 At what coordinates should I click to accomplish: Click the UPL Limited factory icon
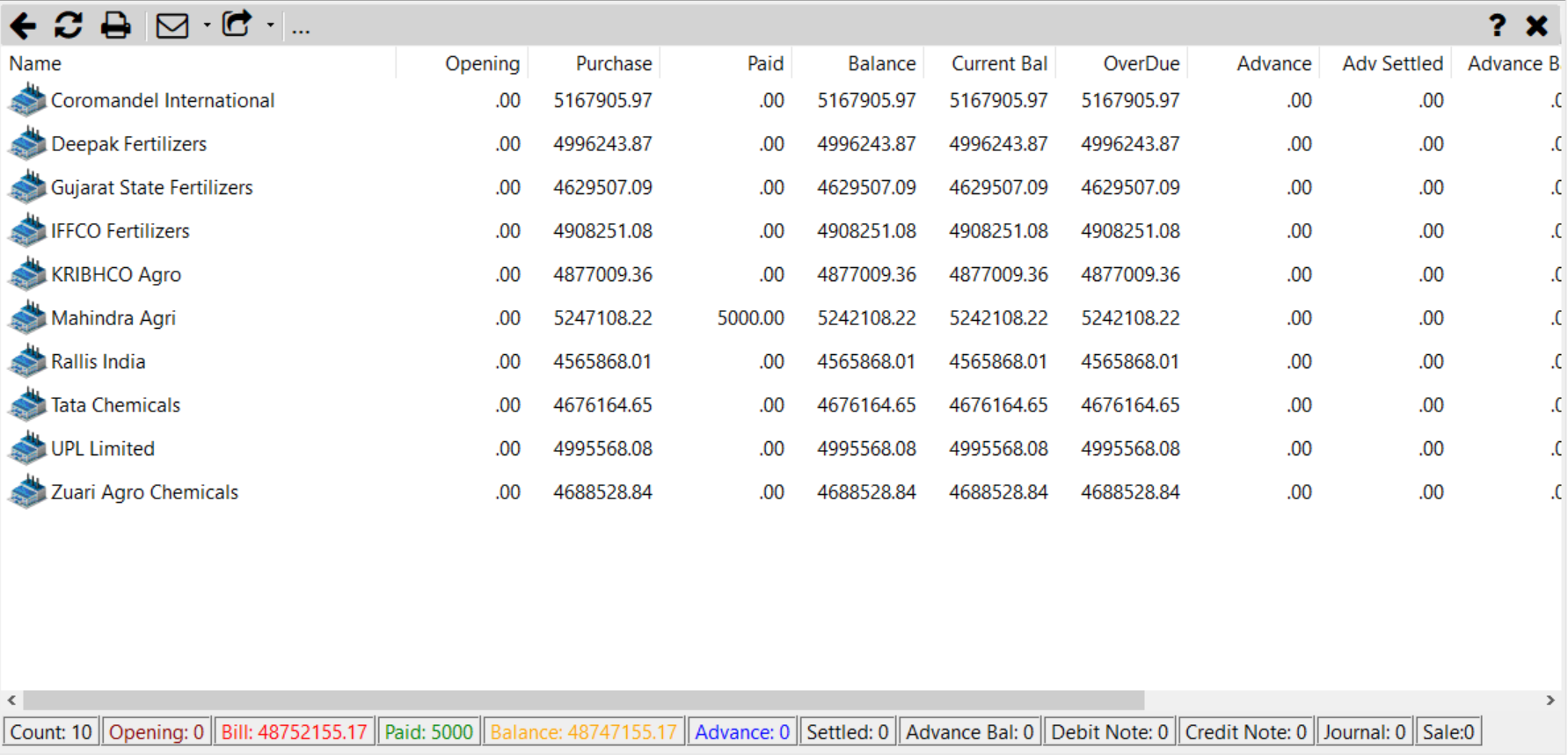click(x=27, y=447)
